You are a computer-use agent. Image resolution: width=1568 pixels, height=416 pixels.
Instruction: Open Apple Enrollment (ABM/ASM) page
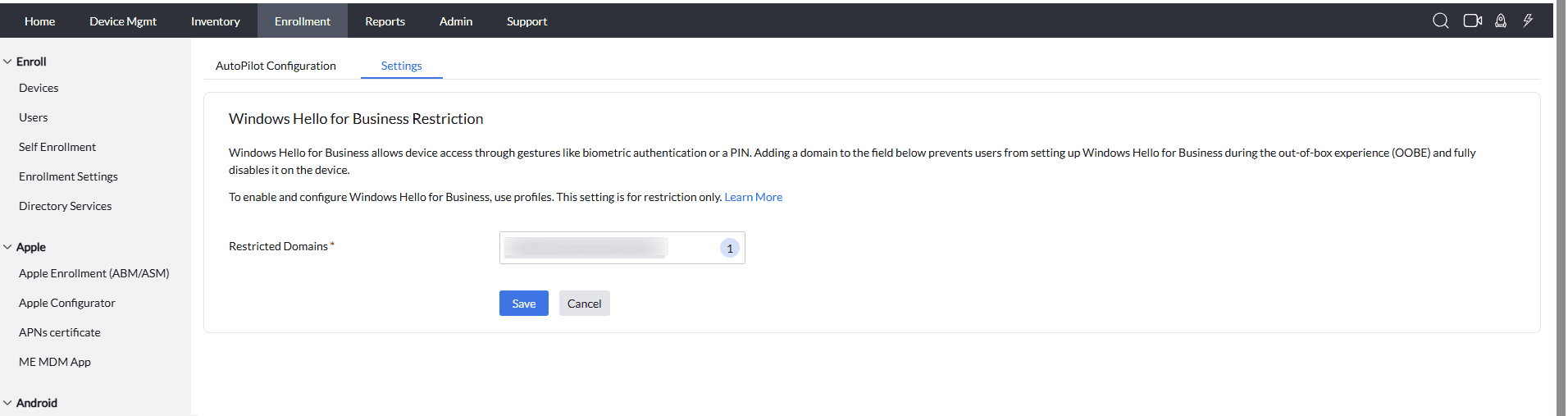[x=93, y=273]
